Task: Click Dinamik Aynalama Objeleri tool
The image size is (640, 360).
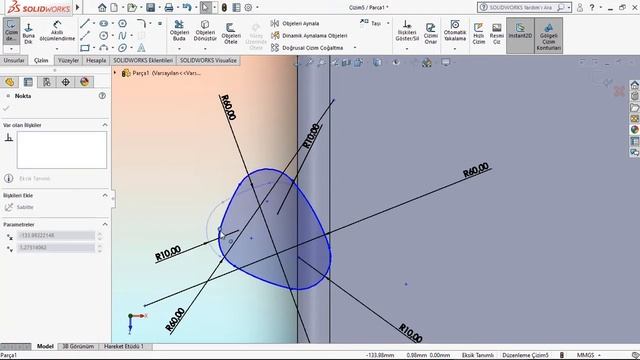Action: (309, 36)
